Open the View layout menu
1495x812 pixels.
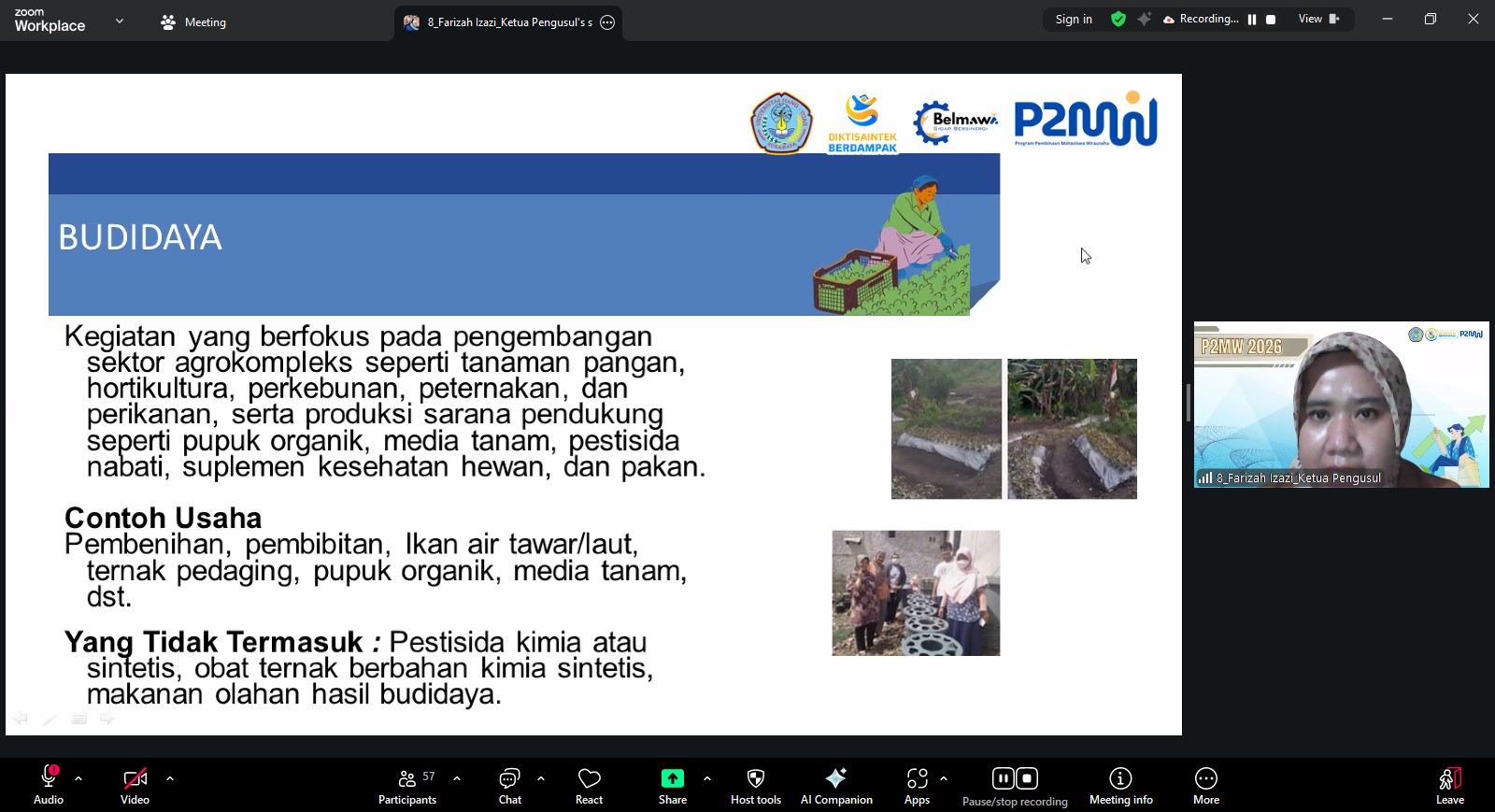[1317, 20]
